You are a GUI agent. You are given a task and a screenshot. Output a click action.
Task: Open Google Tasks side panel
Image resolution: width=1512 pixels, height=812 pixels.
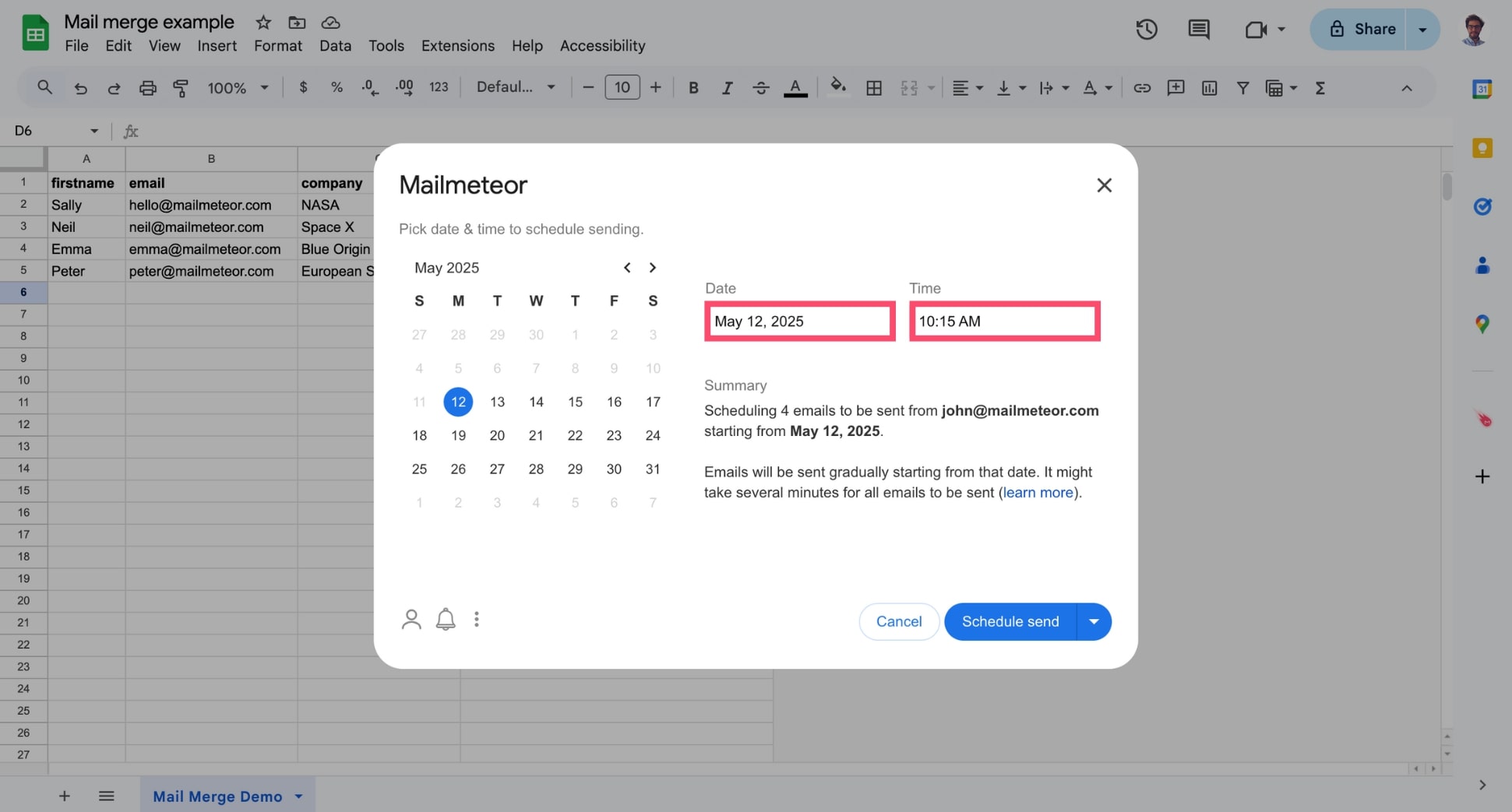click(x=1482, y=206)
